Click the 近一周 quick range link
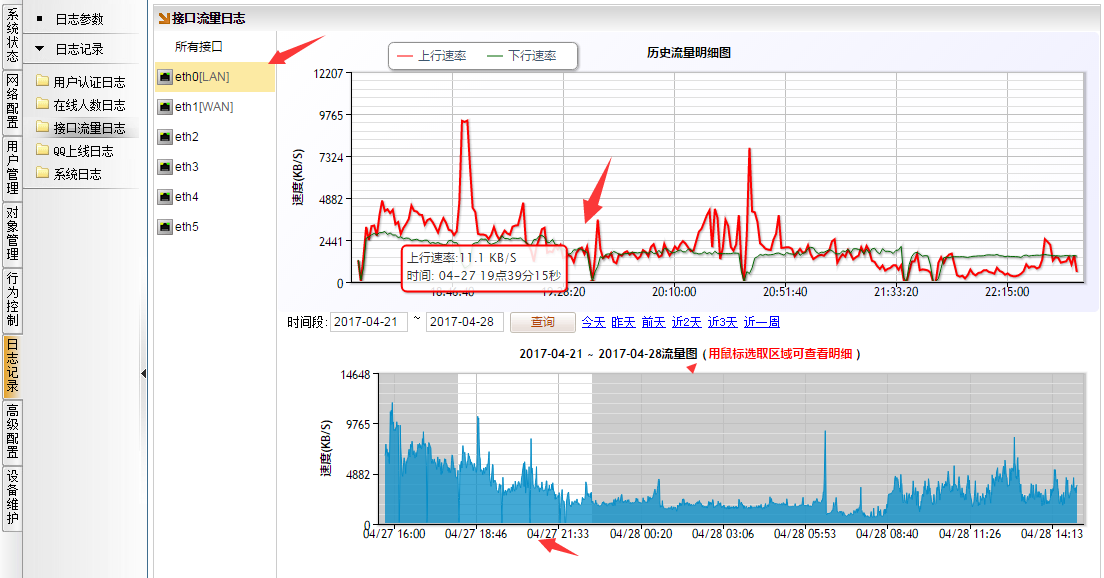The height and width of the screenshot is (578, 1104). coord(762,322)
